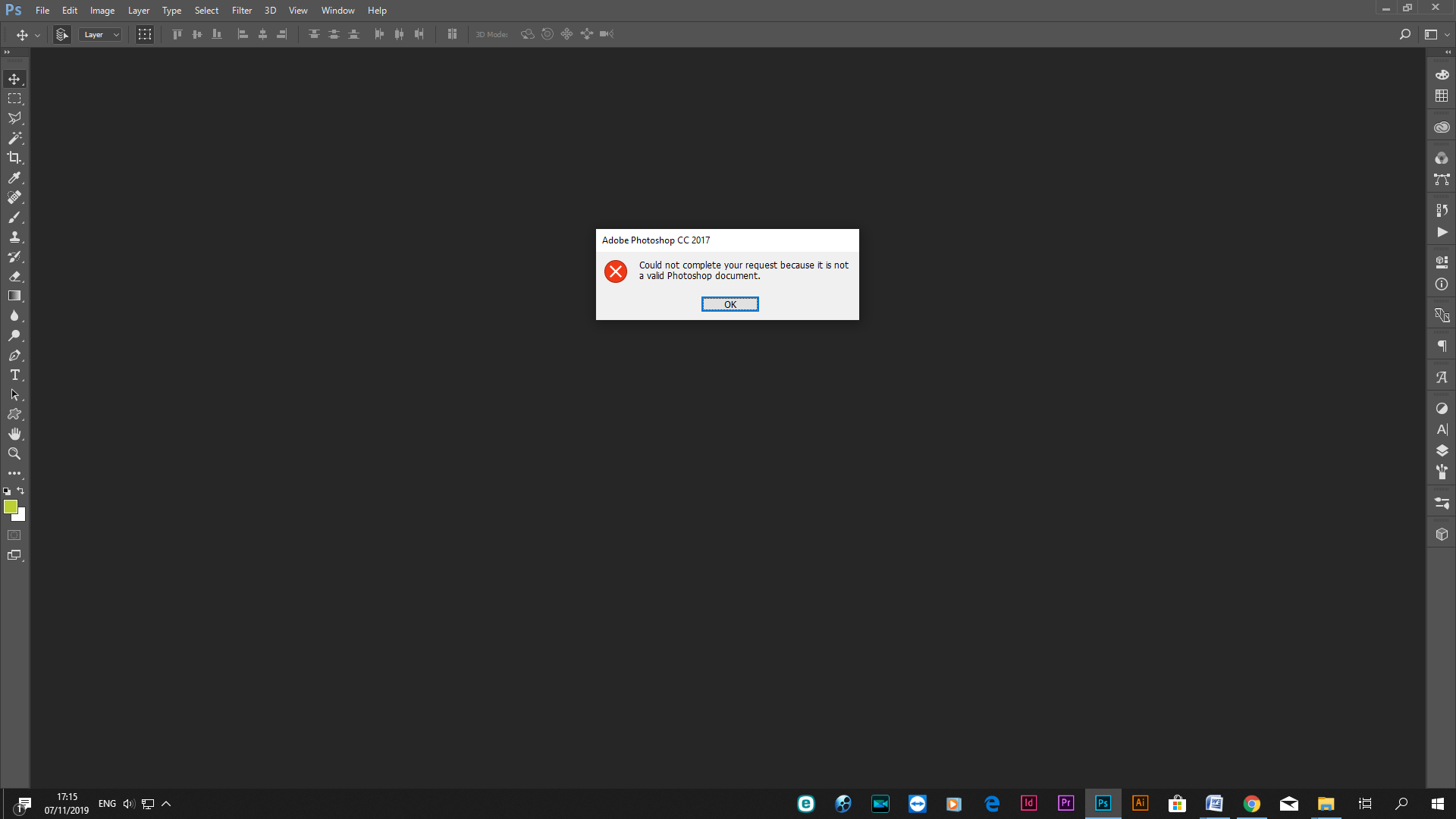Select the Pen tool
This screenshot has width=1456, height=819.
pos(14,356)
